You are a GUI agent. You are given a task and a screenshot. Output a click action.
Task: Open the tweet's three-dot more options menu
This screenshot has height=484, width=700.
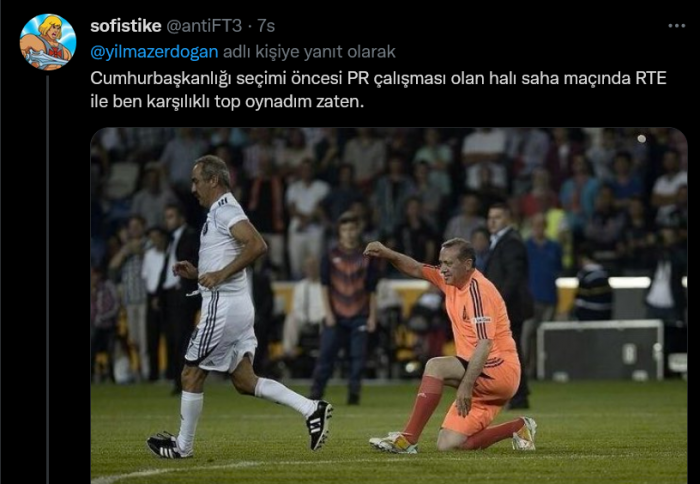[676, 26]
